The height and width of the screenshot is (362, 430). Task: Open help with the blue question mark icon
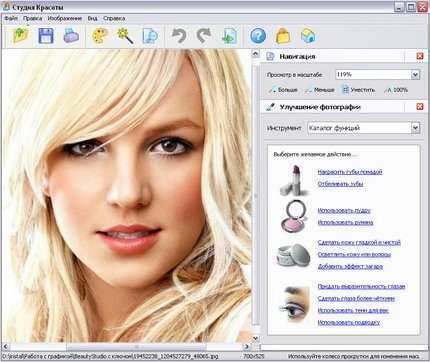click(x=258, y=36)
